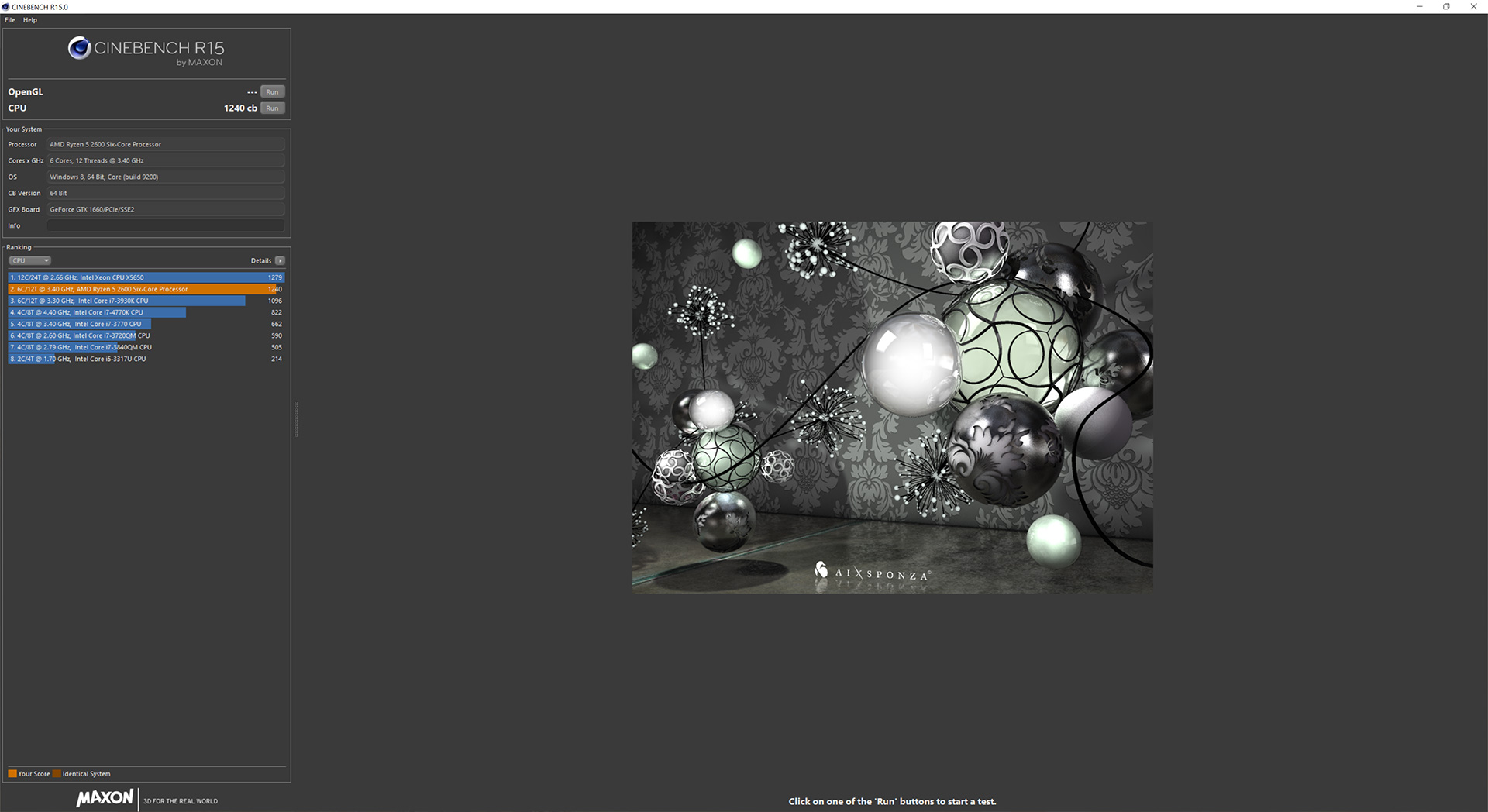
Task: Select ranking row Intel Core i7-3770
Action: tap(146, 324)
